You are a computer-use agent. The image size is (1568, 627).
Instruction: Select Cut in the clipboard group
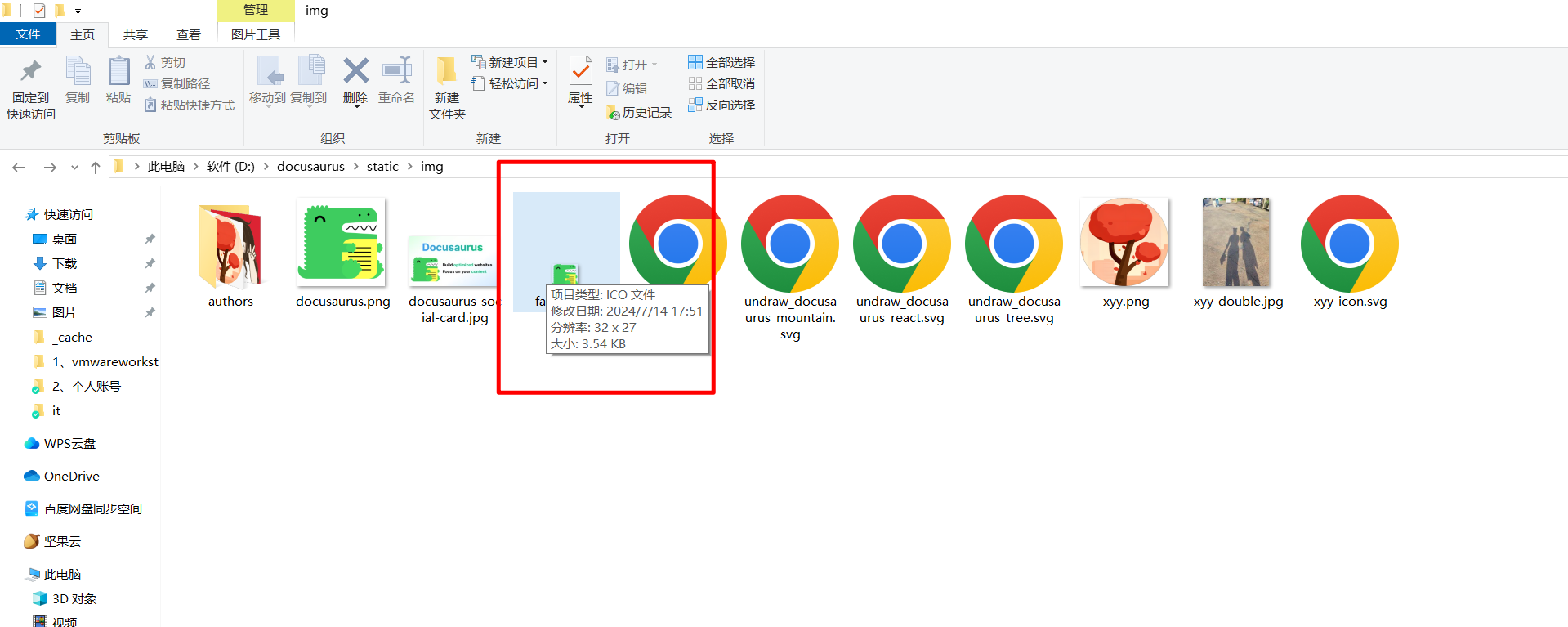pyautogui.click(x=165, y=62)
